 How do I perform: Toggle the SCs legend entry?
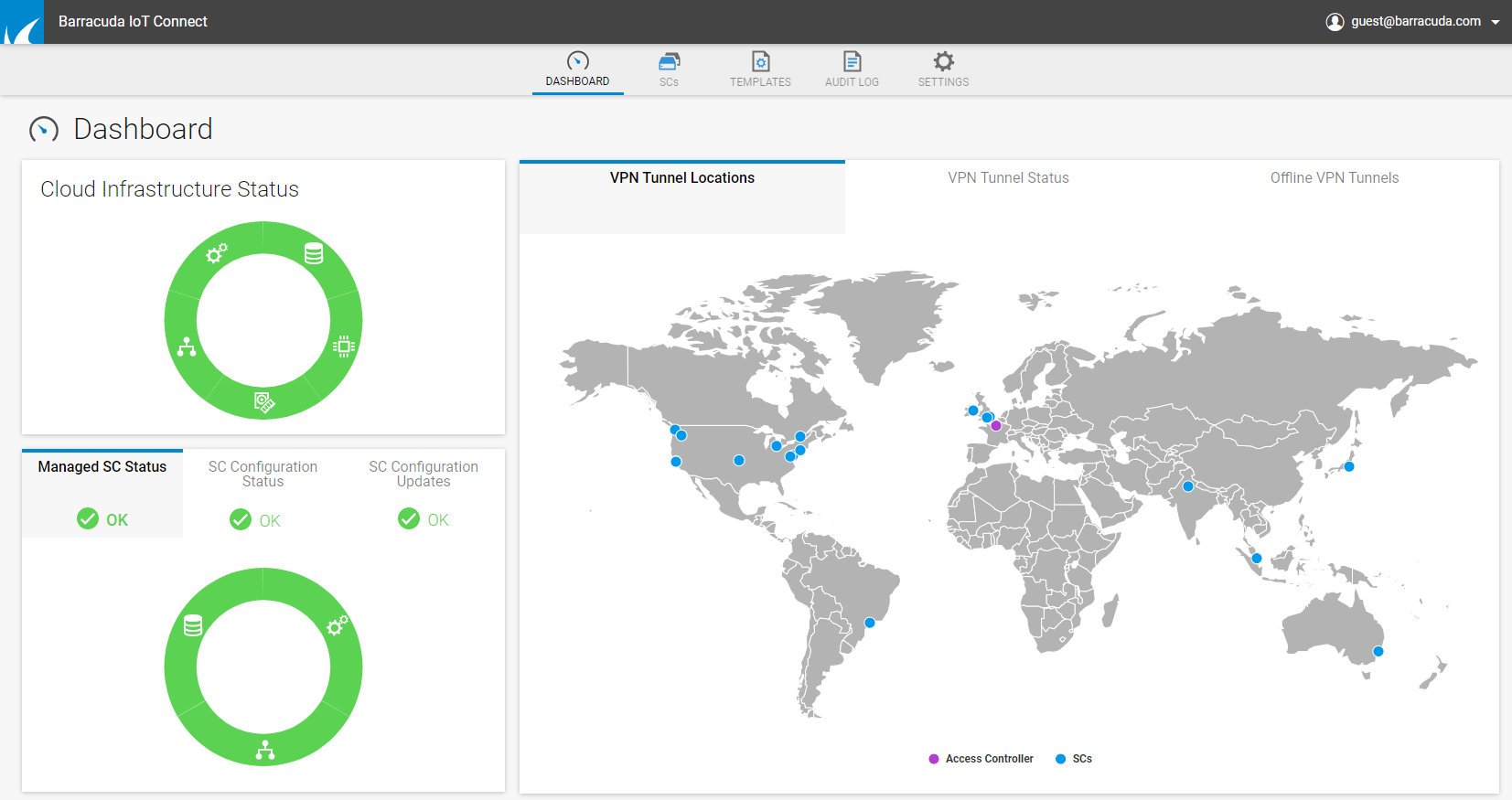pos(1074,759)
